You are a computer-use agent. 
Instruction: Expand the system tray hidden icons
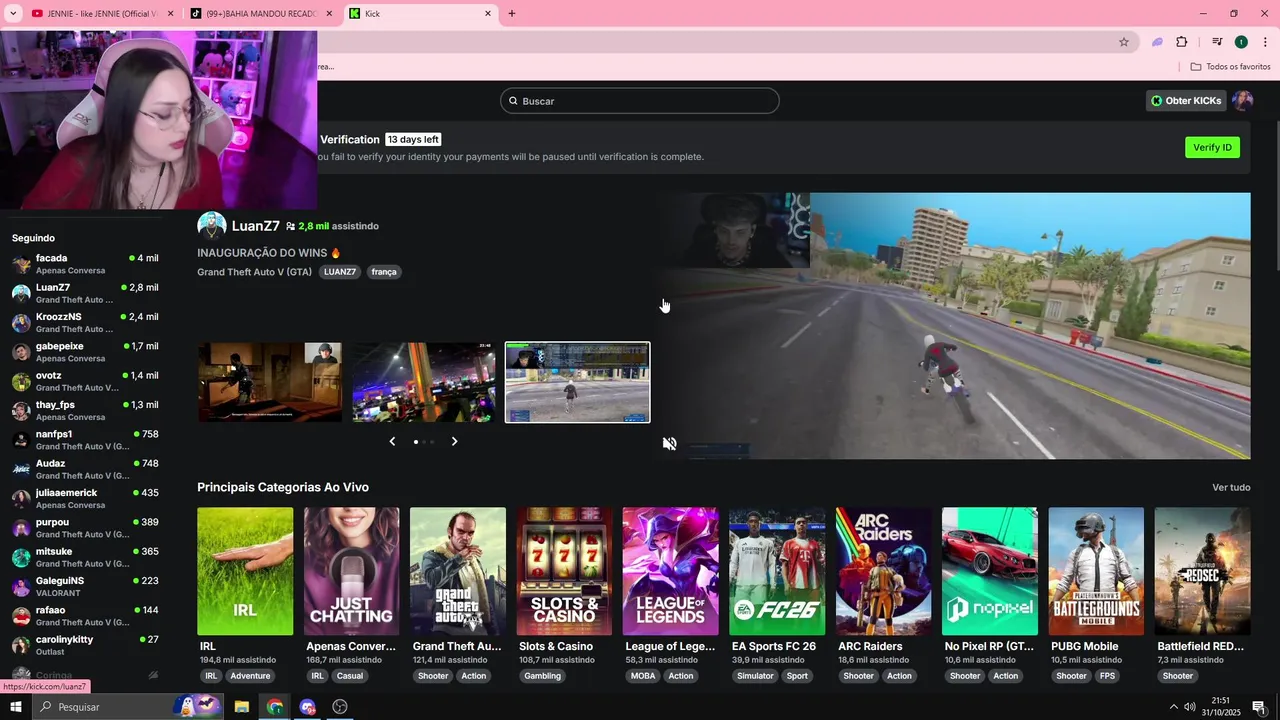tap(1174, 707)
